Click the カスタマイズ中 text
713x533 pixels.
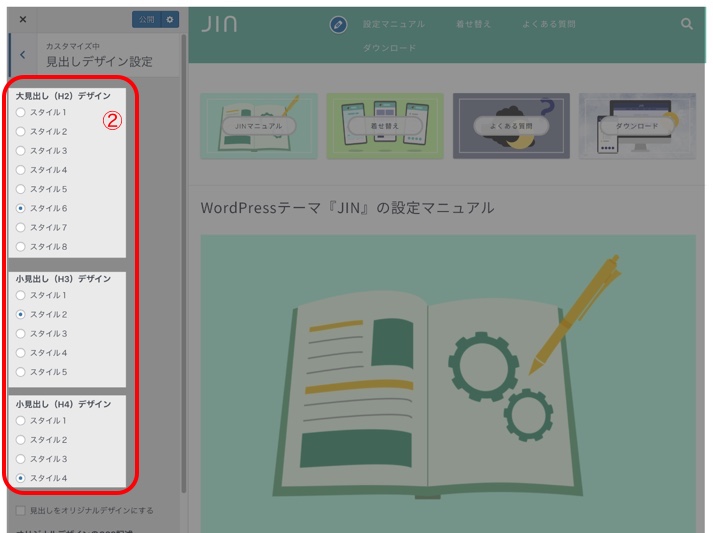point(73,46)
